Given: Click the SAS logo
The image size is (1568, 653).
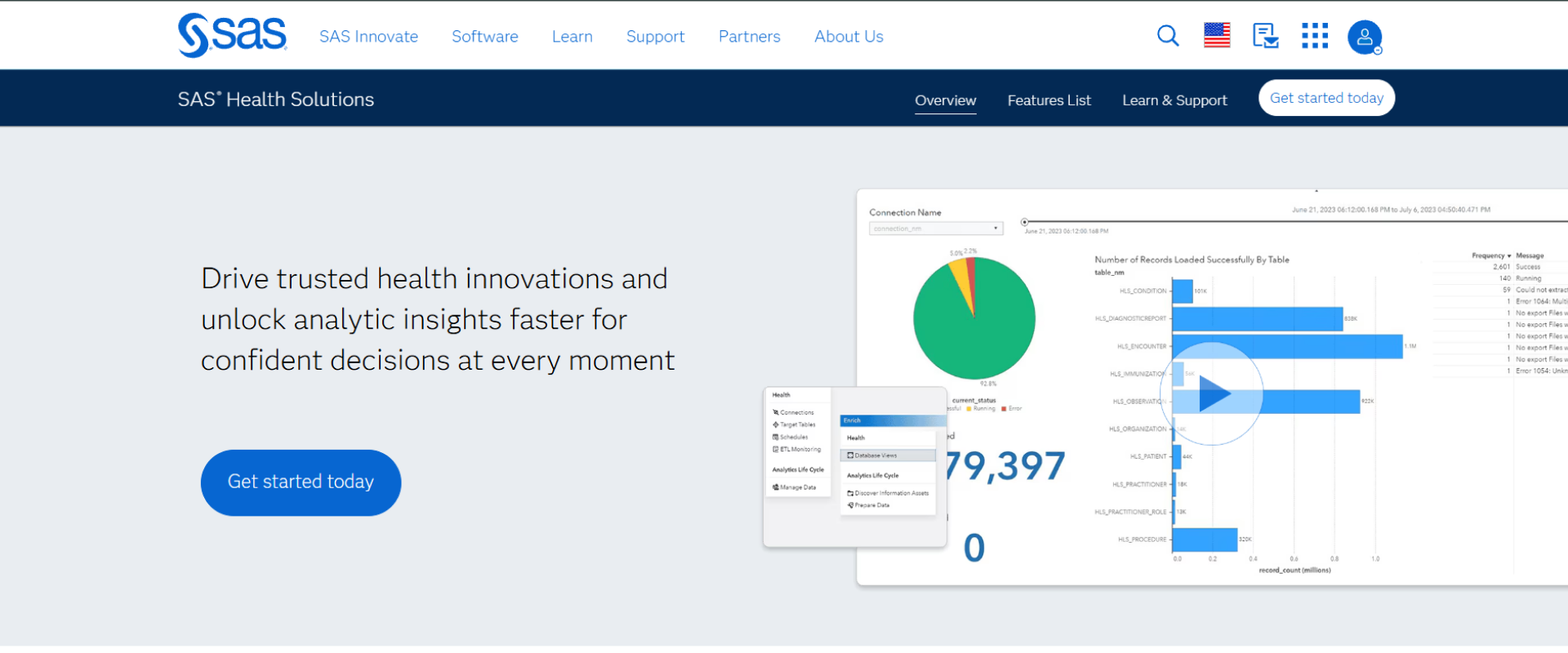Looking at the screenshot, I should coord(232,35).
